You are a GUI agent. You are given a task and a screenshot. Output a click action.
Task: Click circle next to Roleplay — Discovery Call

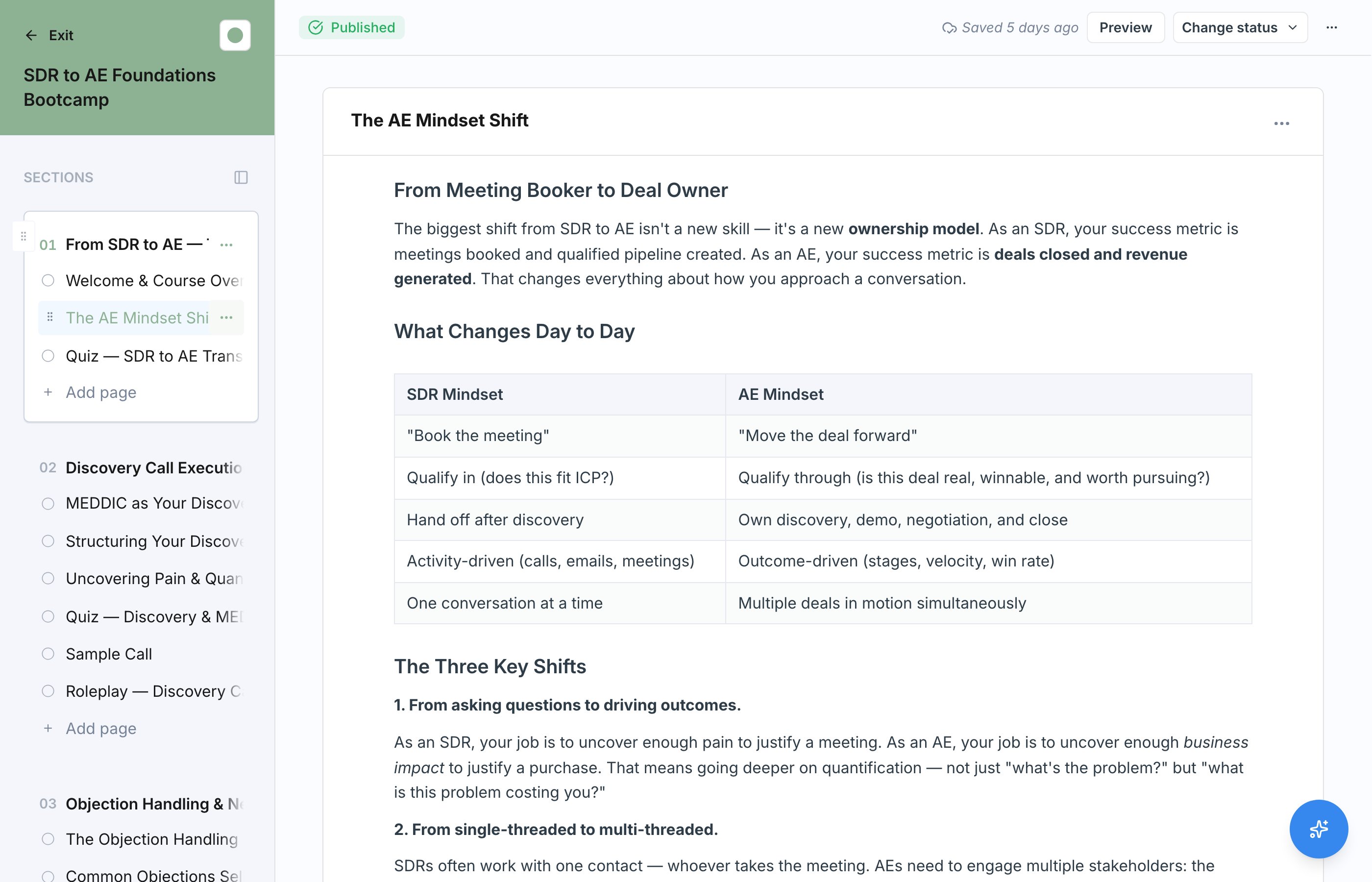point(48,691)
